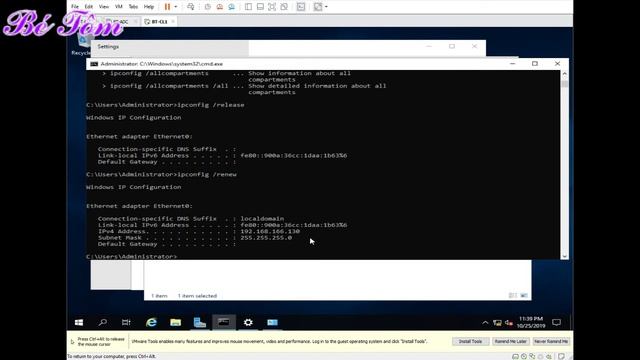Open the power options dropdown beside pause

coord(176,7)
